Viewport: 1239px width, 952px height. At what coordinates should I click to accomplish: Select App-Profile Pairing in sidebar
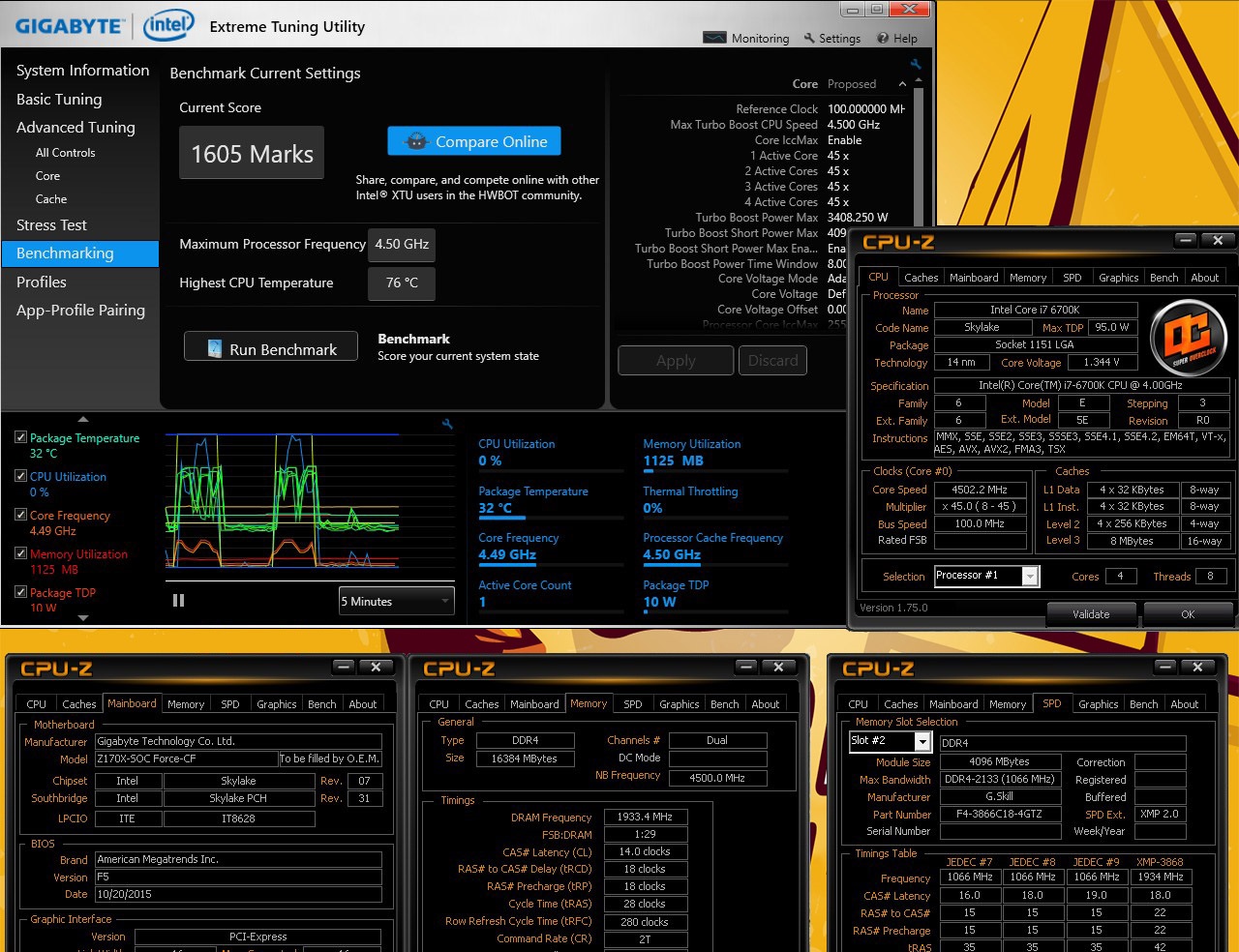pos(80,310)
